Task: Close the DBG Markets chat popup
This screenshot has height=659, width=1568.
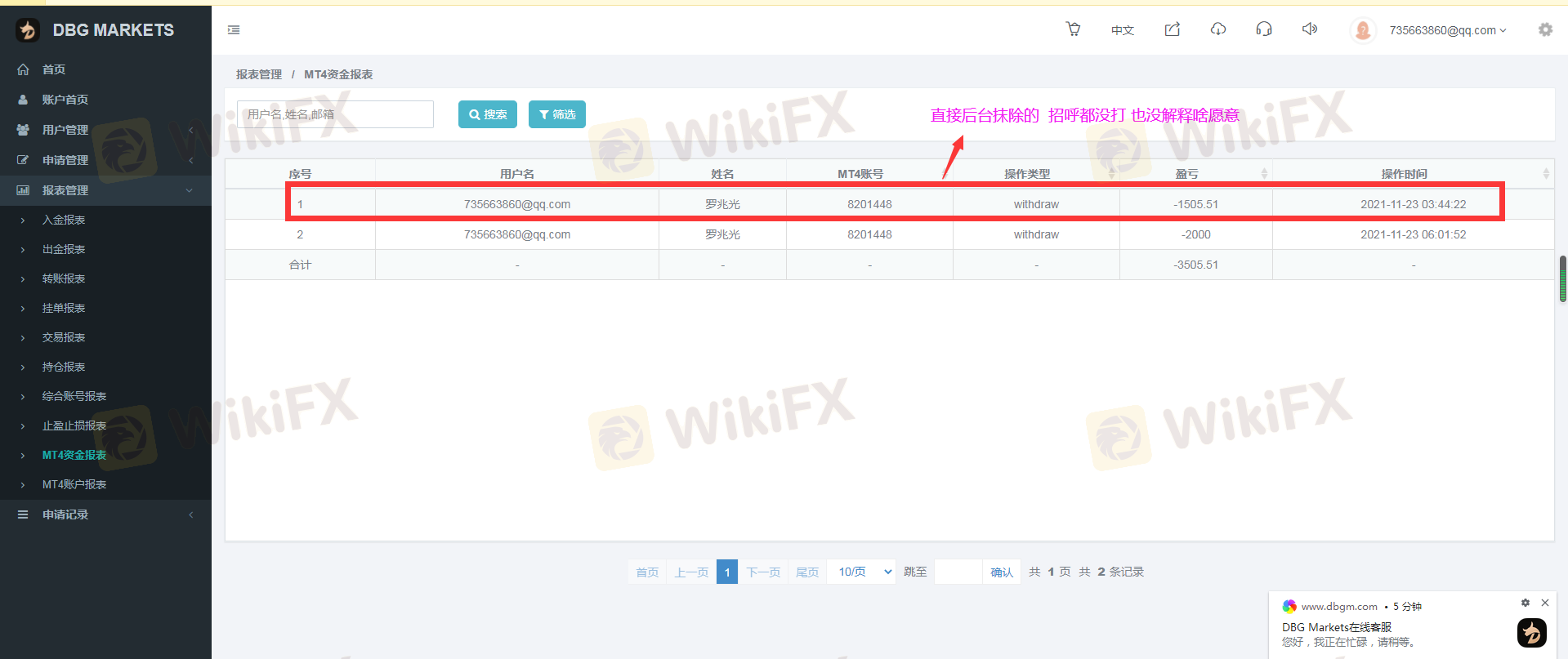Action: click(x=1545, y=603)
